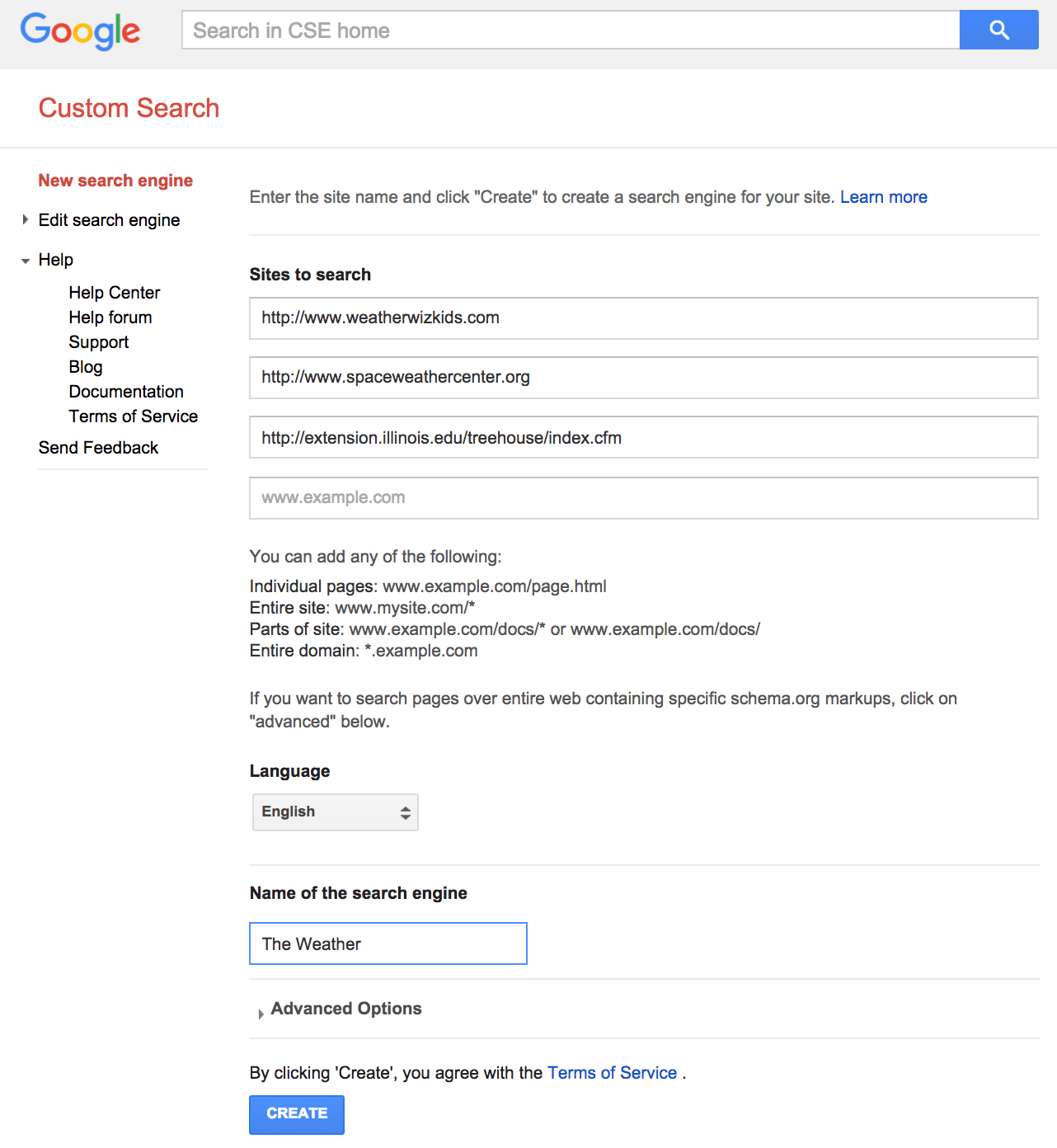The height and width of the screenshot is (1148, 1057).
Task: Click the blue magnifying glass search icon
Action: pyautogui.click(x=998, y=30)
